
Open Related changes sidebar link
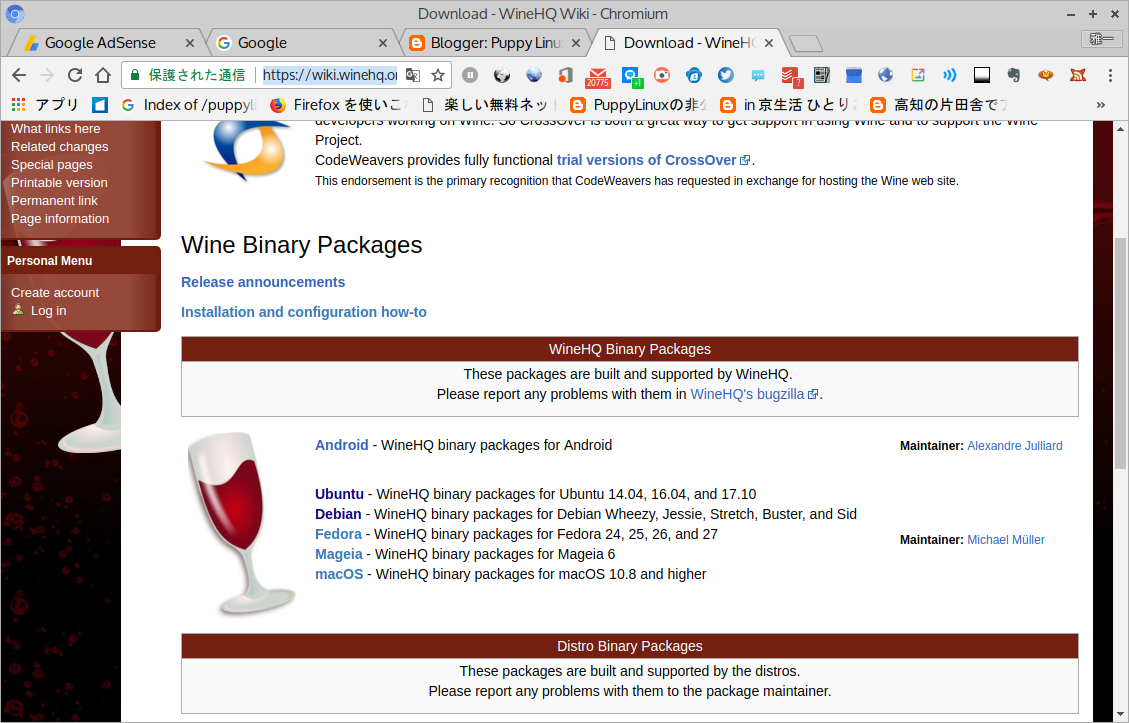(60, 147)
